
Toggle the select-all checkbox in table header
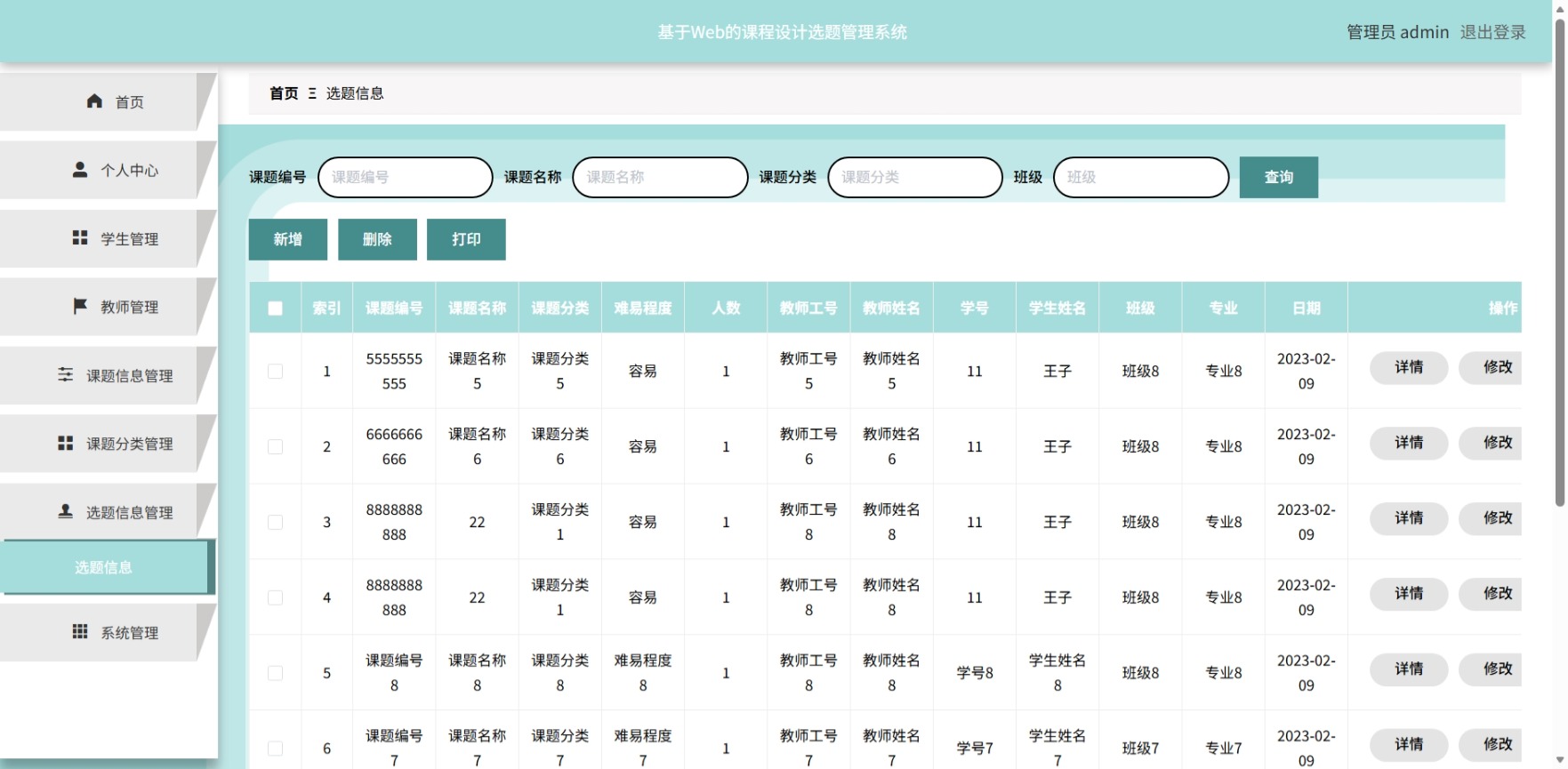(x=276, y=308)
